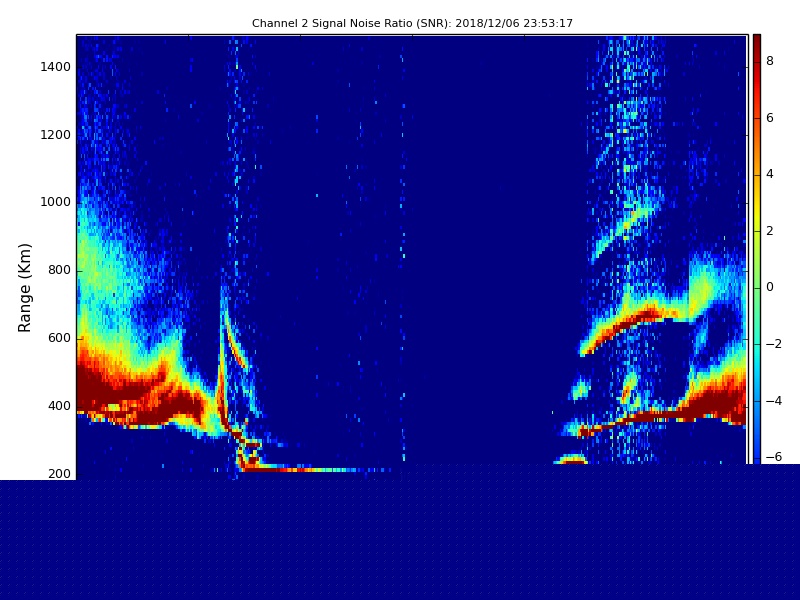Viewport: 800px width, 600px height.
Task: Click the Range (Km) axis label
Action: 24,288
